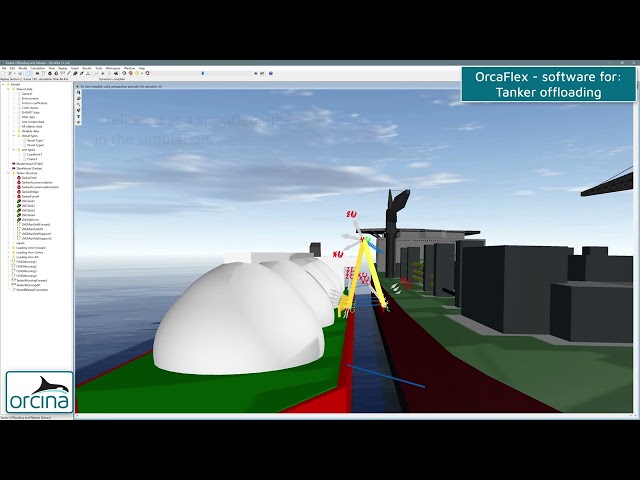The width and height of the screenshot is (640, 480).
Task: Open the Replay menu
Action: coord(62,68)
